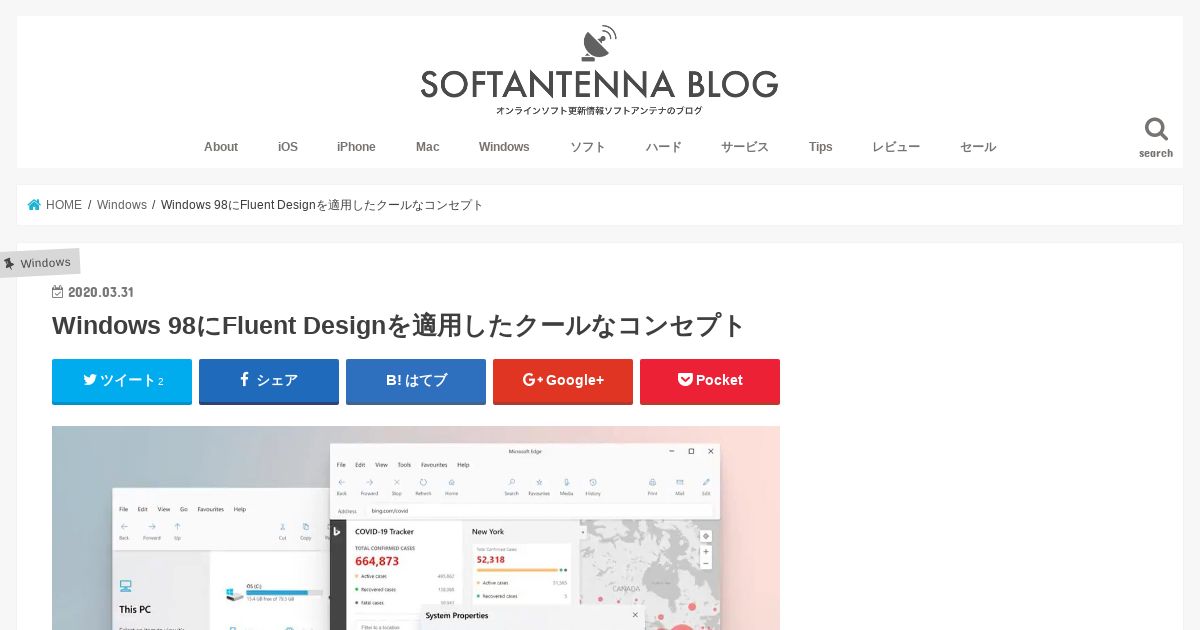Open the サービス menu item
The width and height of the screenshot is (1200, 630).
[745, 147]
